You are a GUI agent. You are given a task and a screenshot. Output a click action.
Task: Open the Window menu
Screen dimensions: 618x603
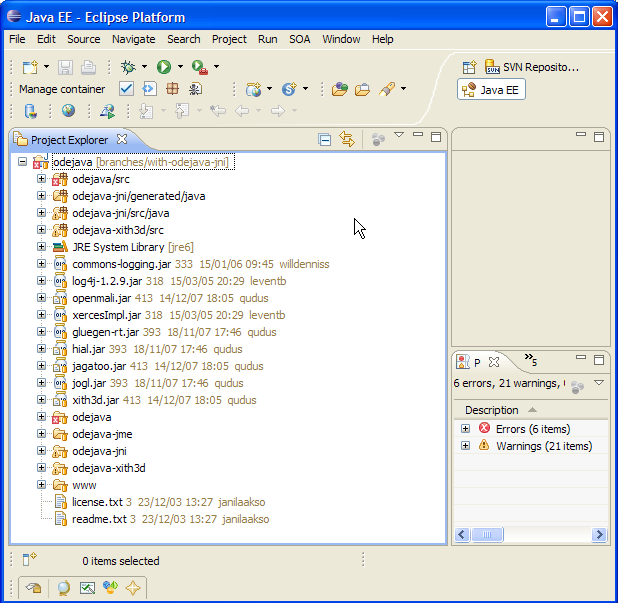[341, 39]
